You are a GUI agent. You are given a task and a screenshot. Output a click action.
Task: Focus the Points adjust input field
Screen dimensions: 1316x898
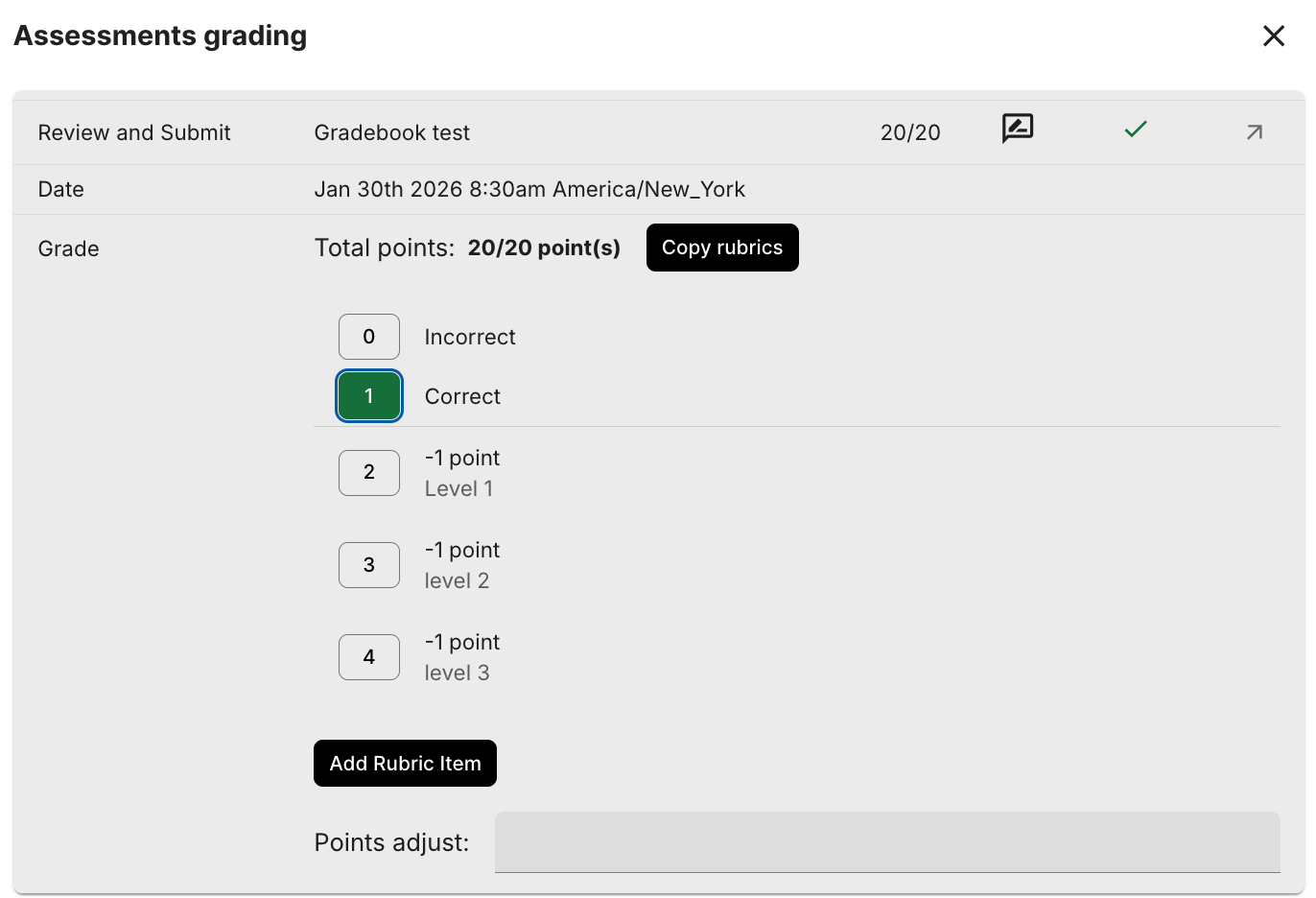pyautogui.click(x=886, y=842)
